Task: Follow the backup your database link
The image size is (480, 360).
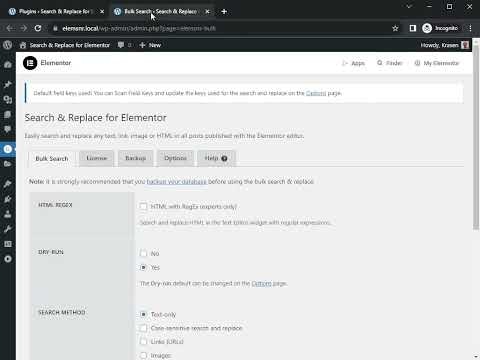Action: pyautogui.click(x=177, y=182)
